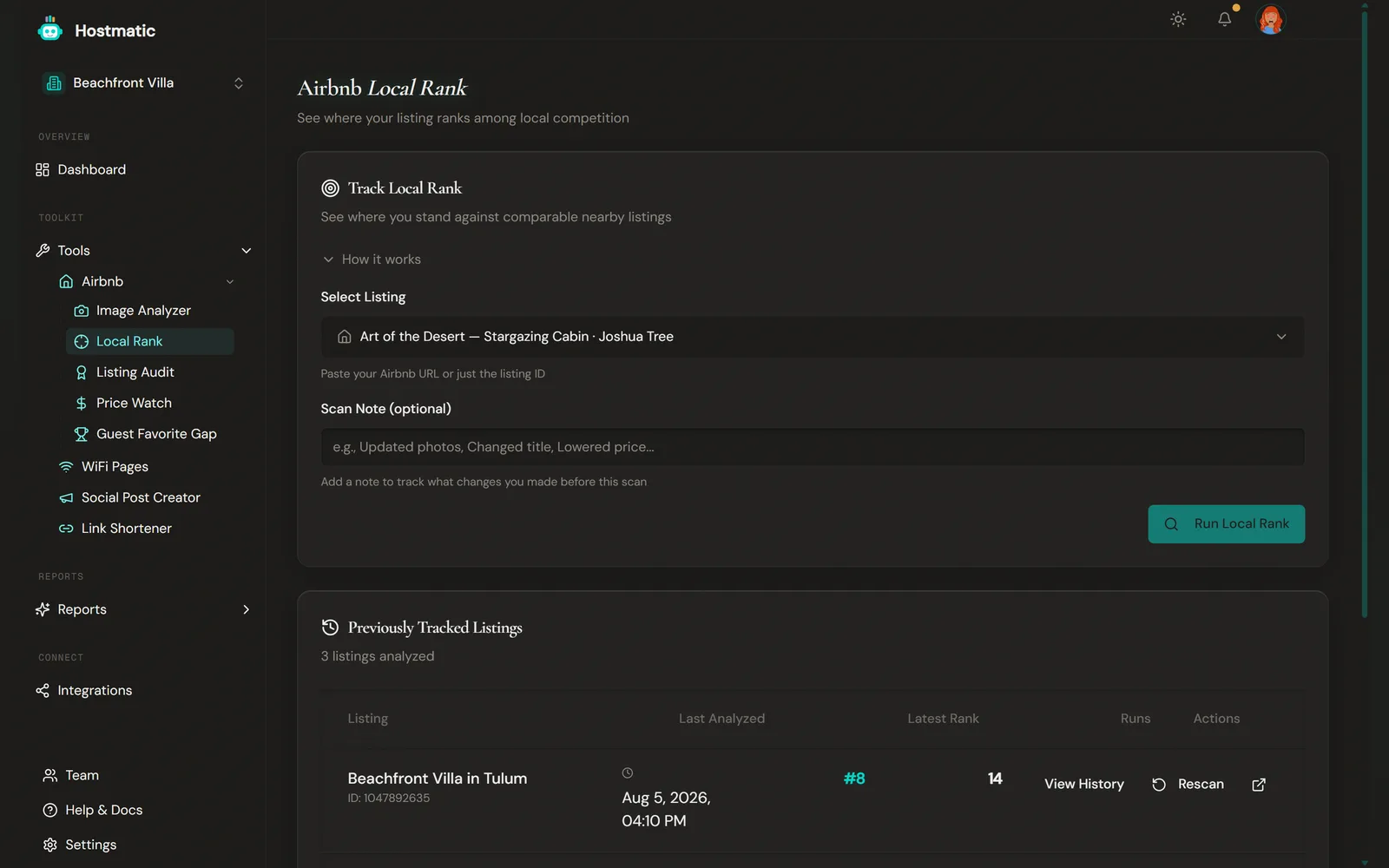Click the page vertical scrollbar
This screenshot has height=868, width=1389.
click(x=1365, y=312)
